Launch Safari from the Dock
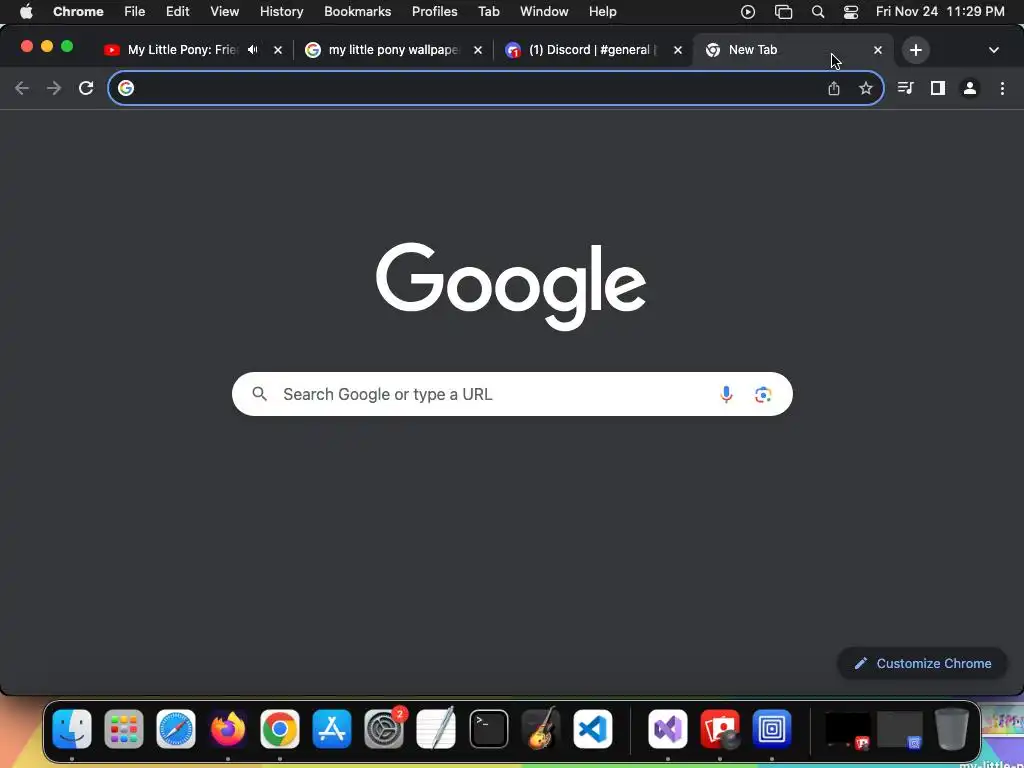1024x768 pixels. point(176,729)
